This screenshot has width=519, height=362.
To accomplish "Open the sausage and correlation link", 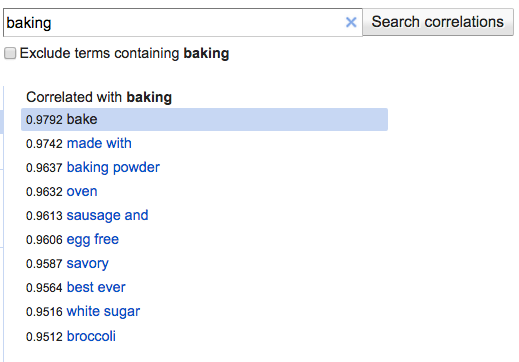I will coord(107,215).
